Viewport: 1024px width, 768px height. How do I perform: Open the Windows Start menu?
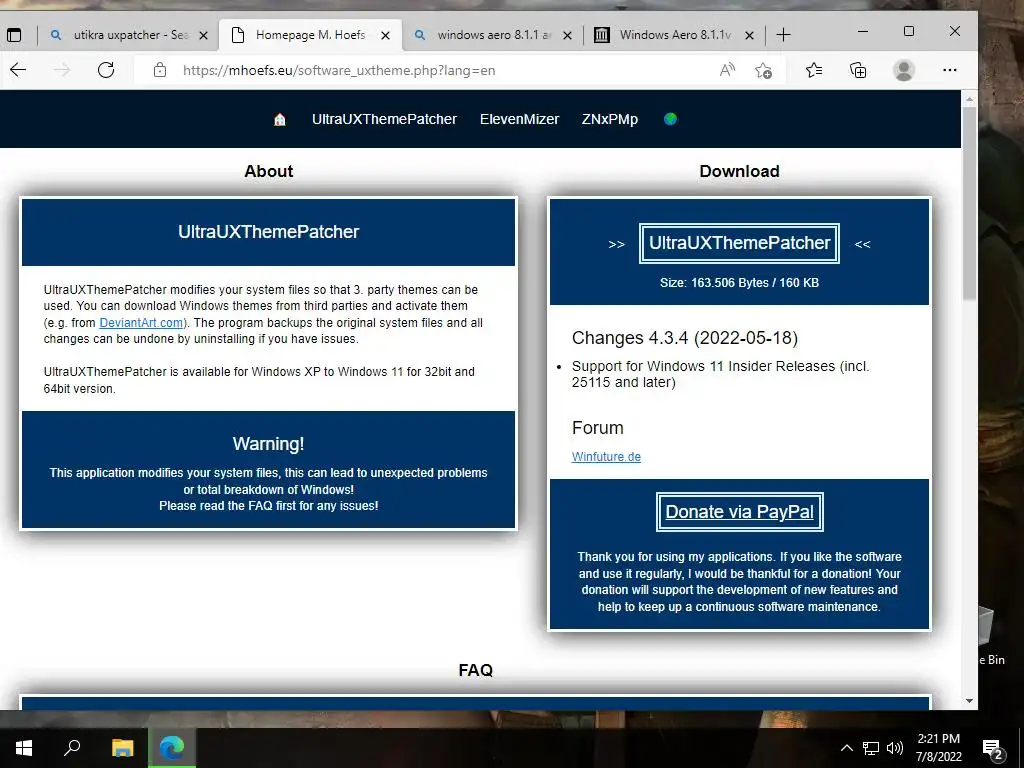pos(24,748)
